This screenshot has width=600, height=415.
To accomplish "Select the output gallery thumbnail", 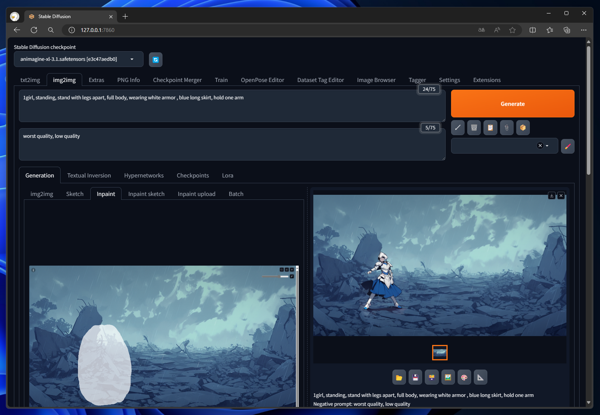I will click(440, 352).
